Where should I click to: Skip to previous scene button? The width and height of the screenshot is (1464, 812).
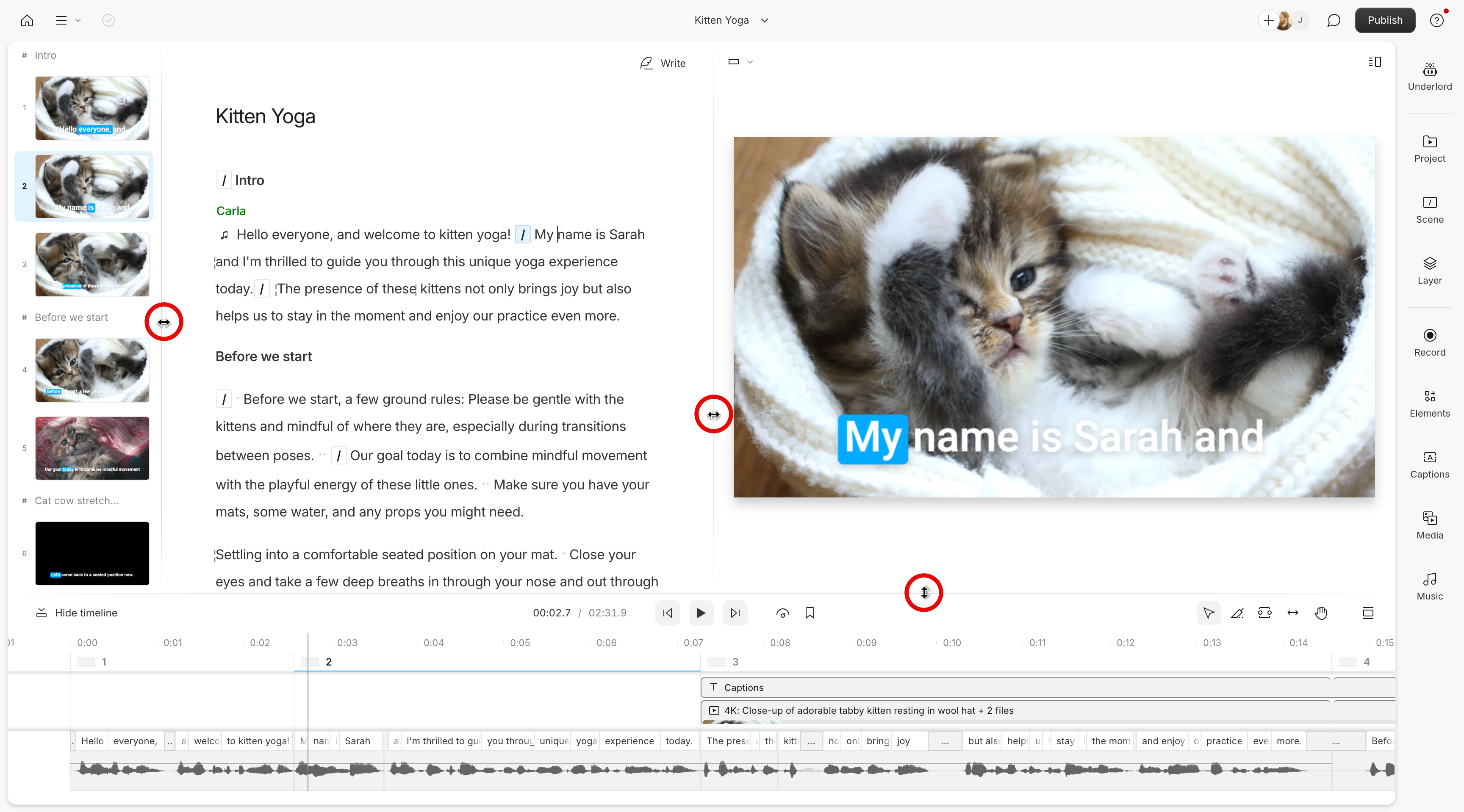coord(667,613)
